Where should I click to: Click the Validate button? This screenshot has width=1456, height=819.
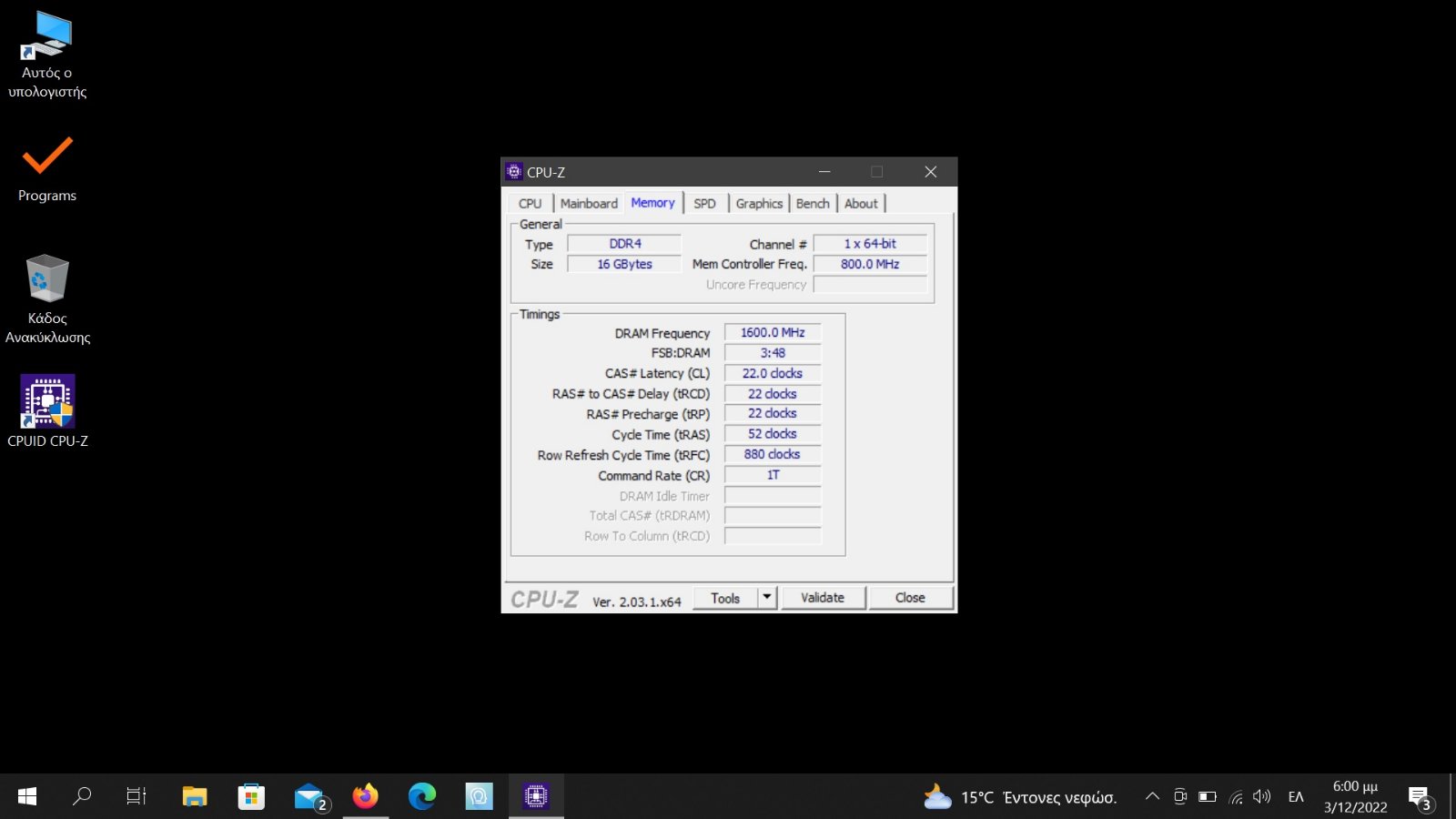tap(823, 598)
